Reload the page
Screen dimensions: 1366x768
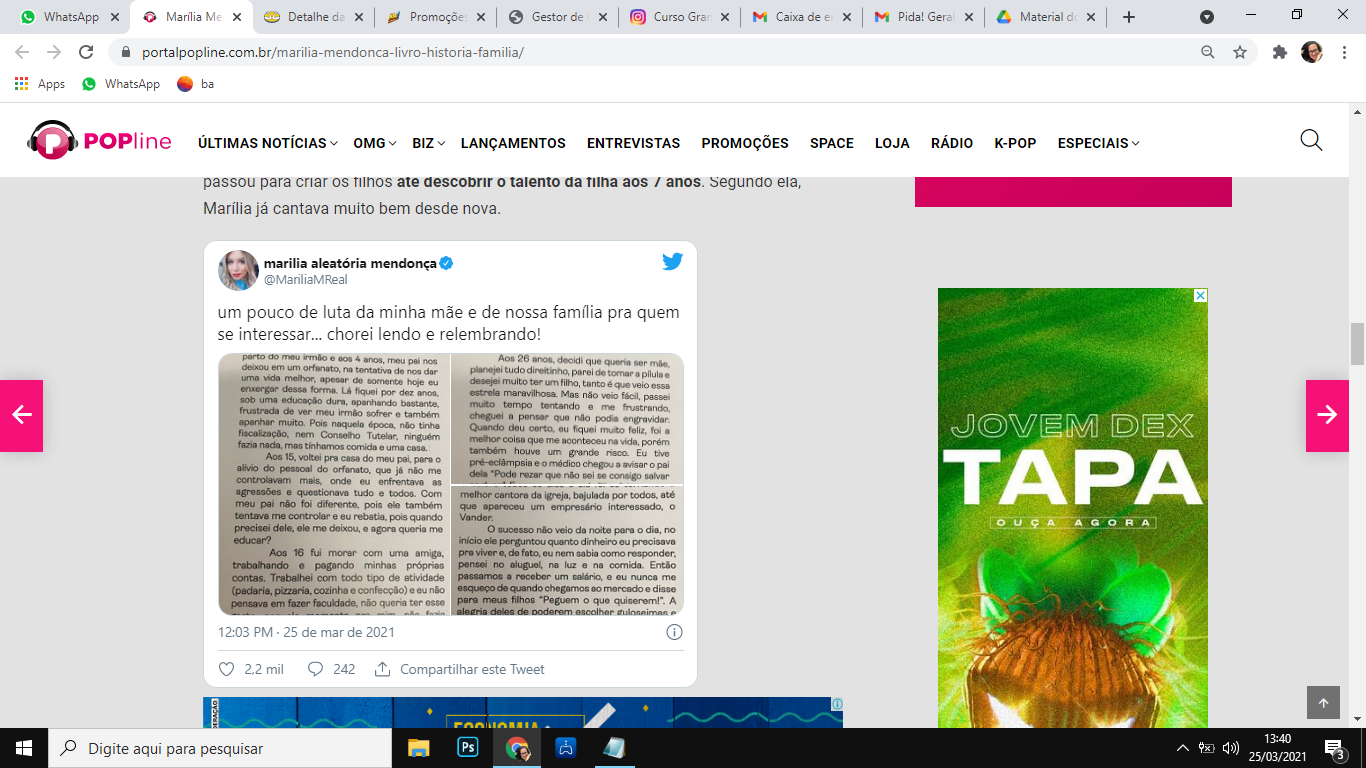87,52
